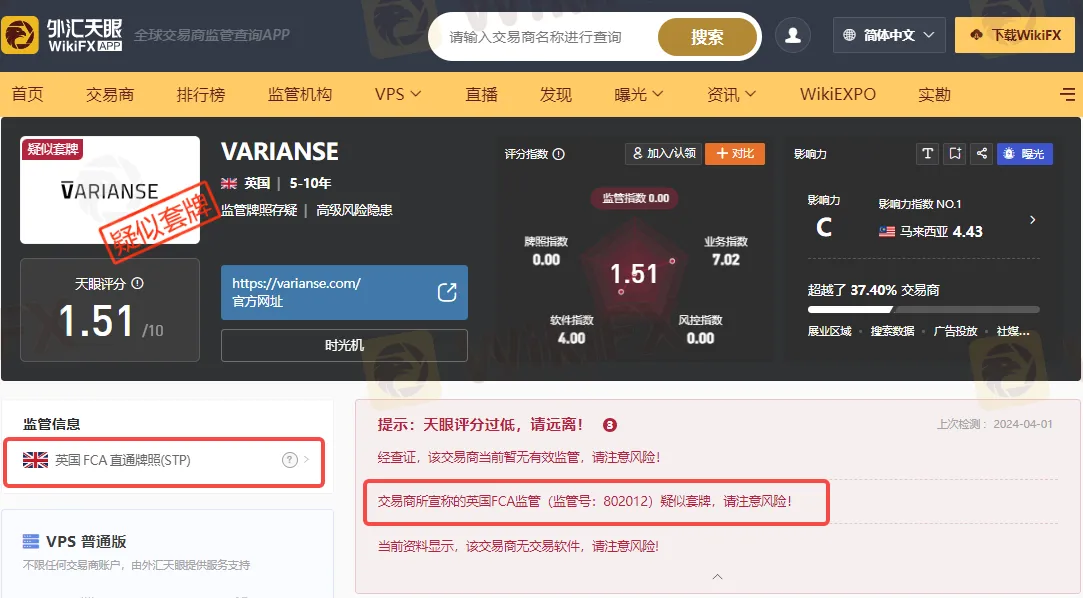Click the 广告投放 link
This screenshot has width=1083, height=598.
pos(955,331)
